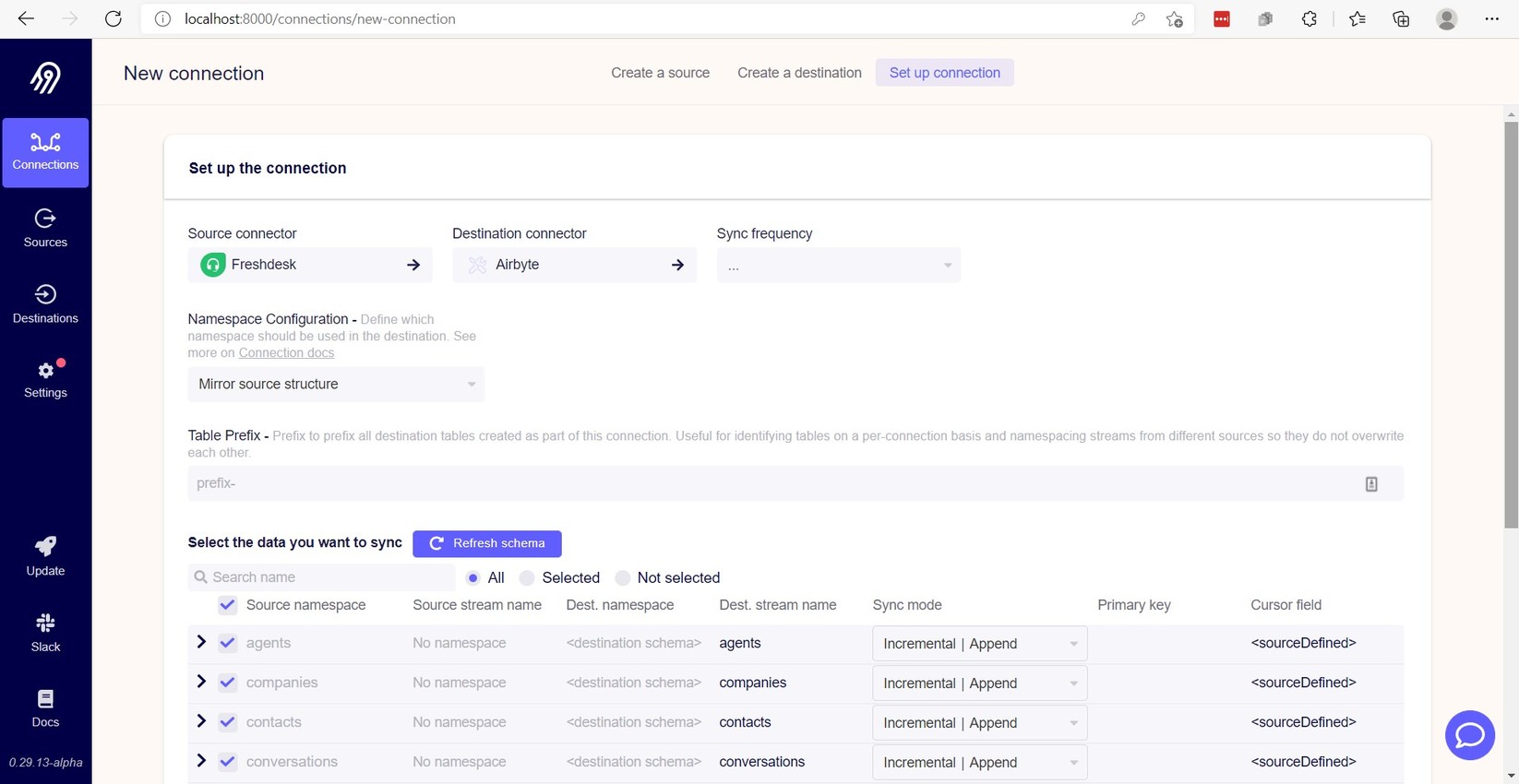This screenshot has width=1519, height=784.
Task: Open sync mode dropdown for agents
Action: tap(980, 644)
